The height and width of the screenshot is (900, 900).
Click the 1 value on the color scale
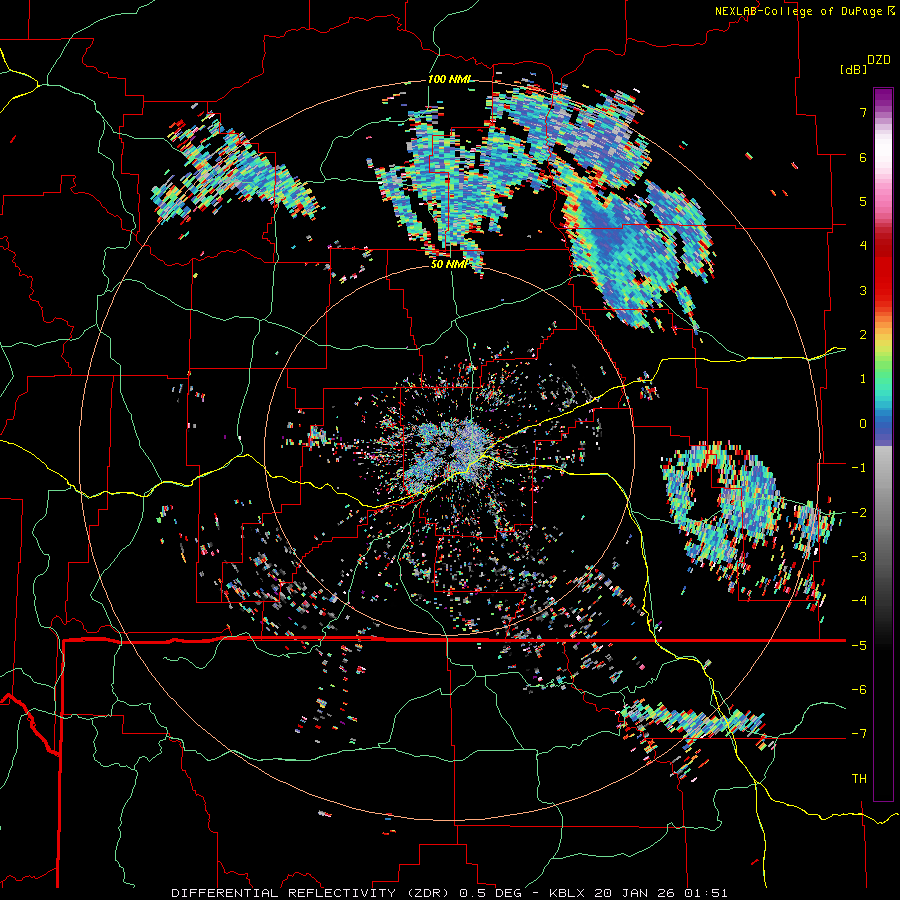coord(863,379)
